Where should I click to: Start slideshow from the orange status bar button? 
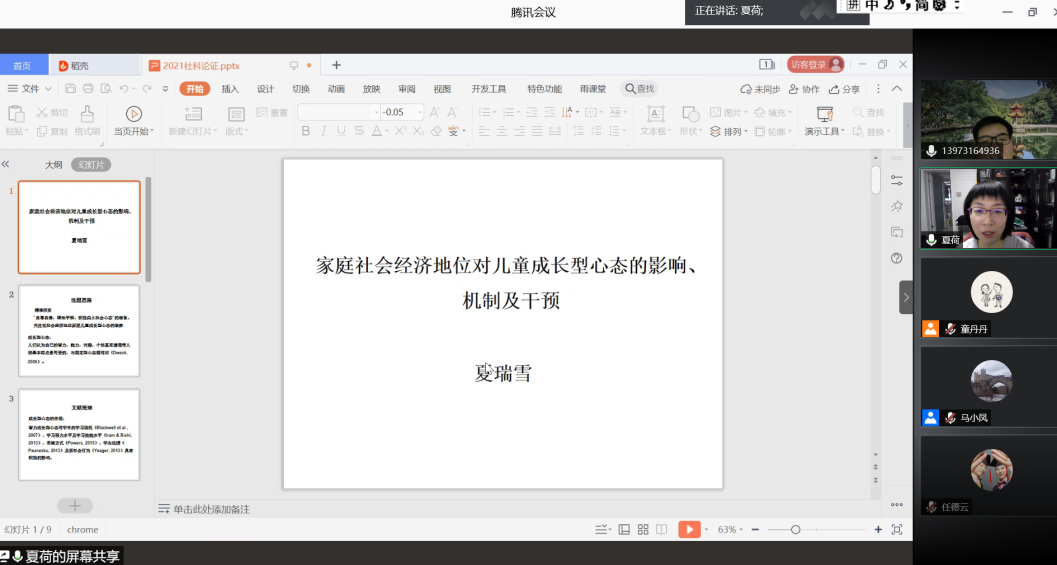pyautogui.click(x=689, y=529)
